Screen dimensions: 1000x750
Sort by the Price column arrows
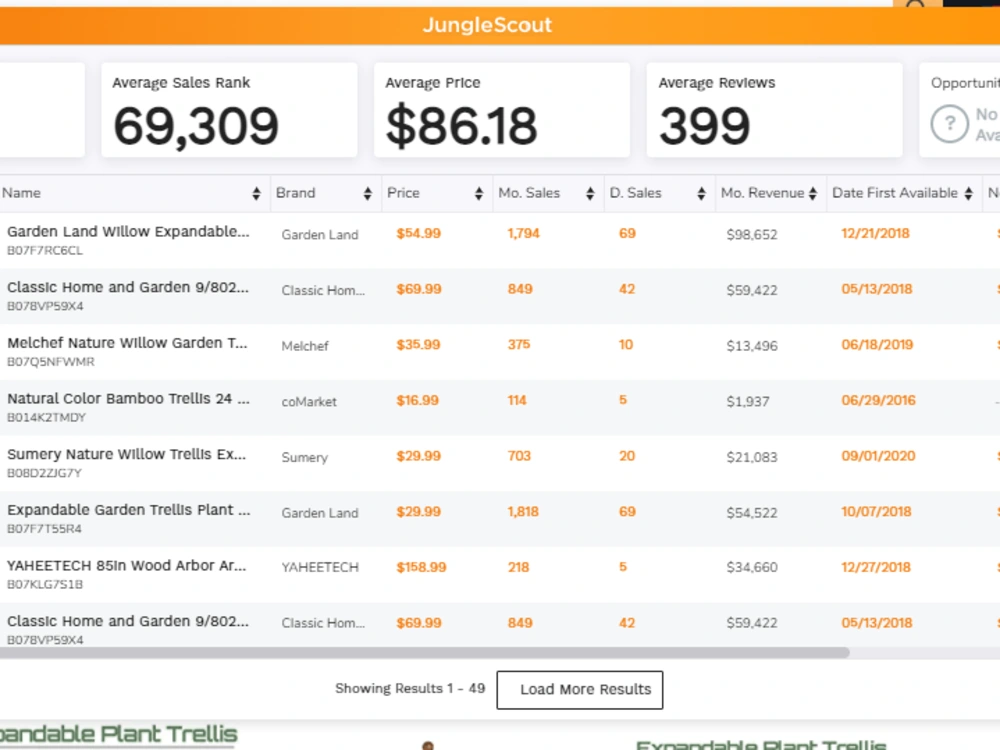[x=479, y=194]
